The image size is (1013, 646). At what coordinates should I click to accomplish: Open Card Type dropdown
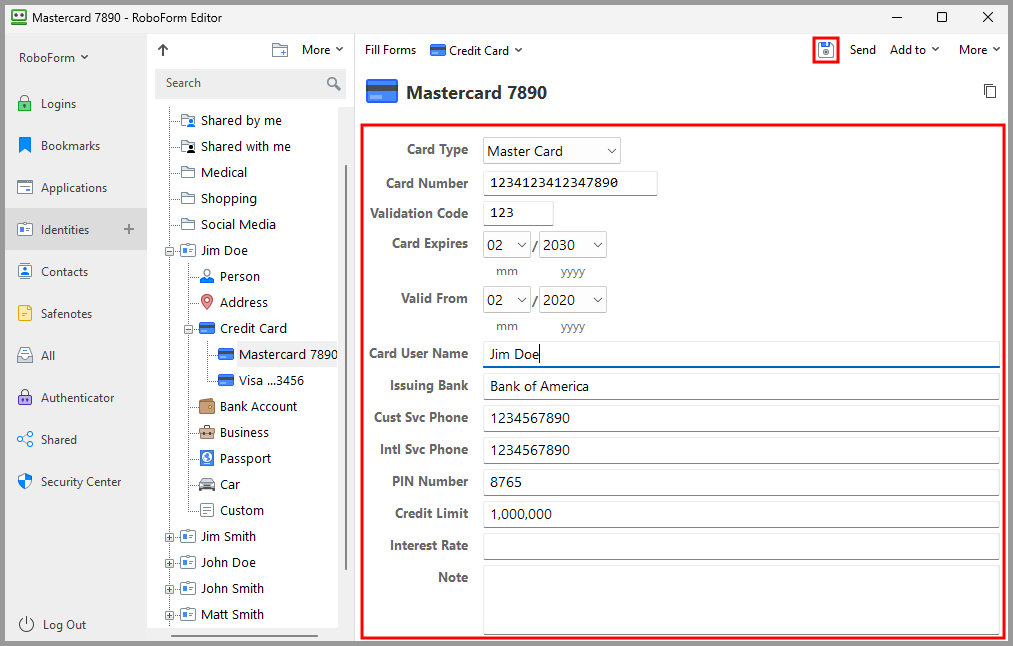tap(552, 151)
